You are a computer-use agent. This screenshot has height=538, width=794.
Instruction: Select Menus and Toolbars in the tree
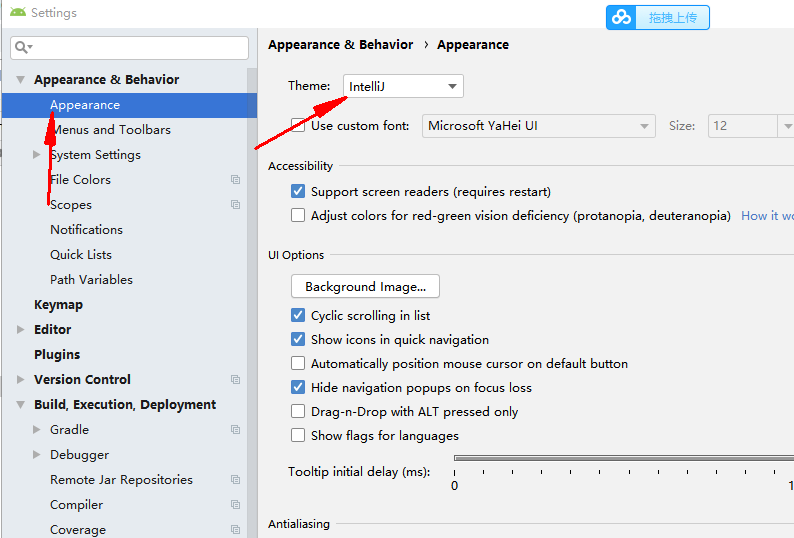pyautogui.click(x=110, y=130)
